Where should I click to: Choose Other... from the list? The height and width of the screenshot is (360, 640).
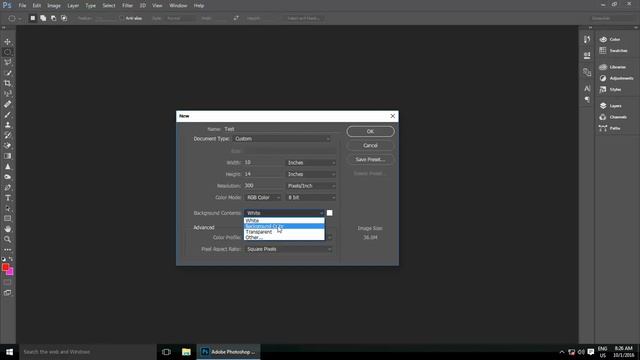(284, 237)
